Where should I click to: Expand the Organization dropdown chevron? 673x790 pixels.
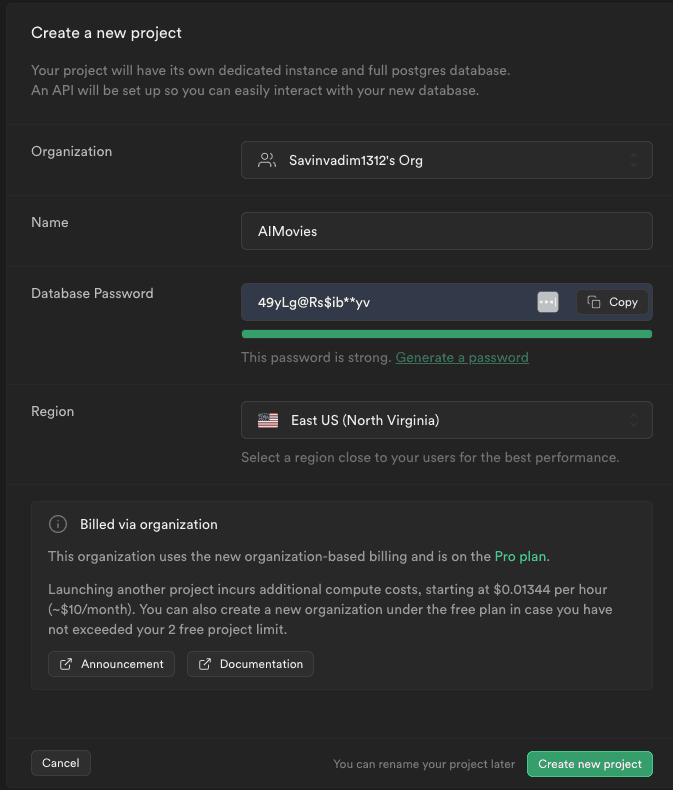633,160
